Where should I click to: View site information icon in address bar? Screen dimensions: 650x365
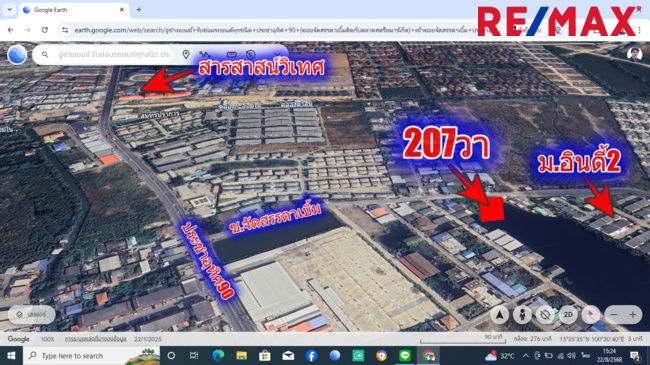coord(65,30)
